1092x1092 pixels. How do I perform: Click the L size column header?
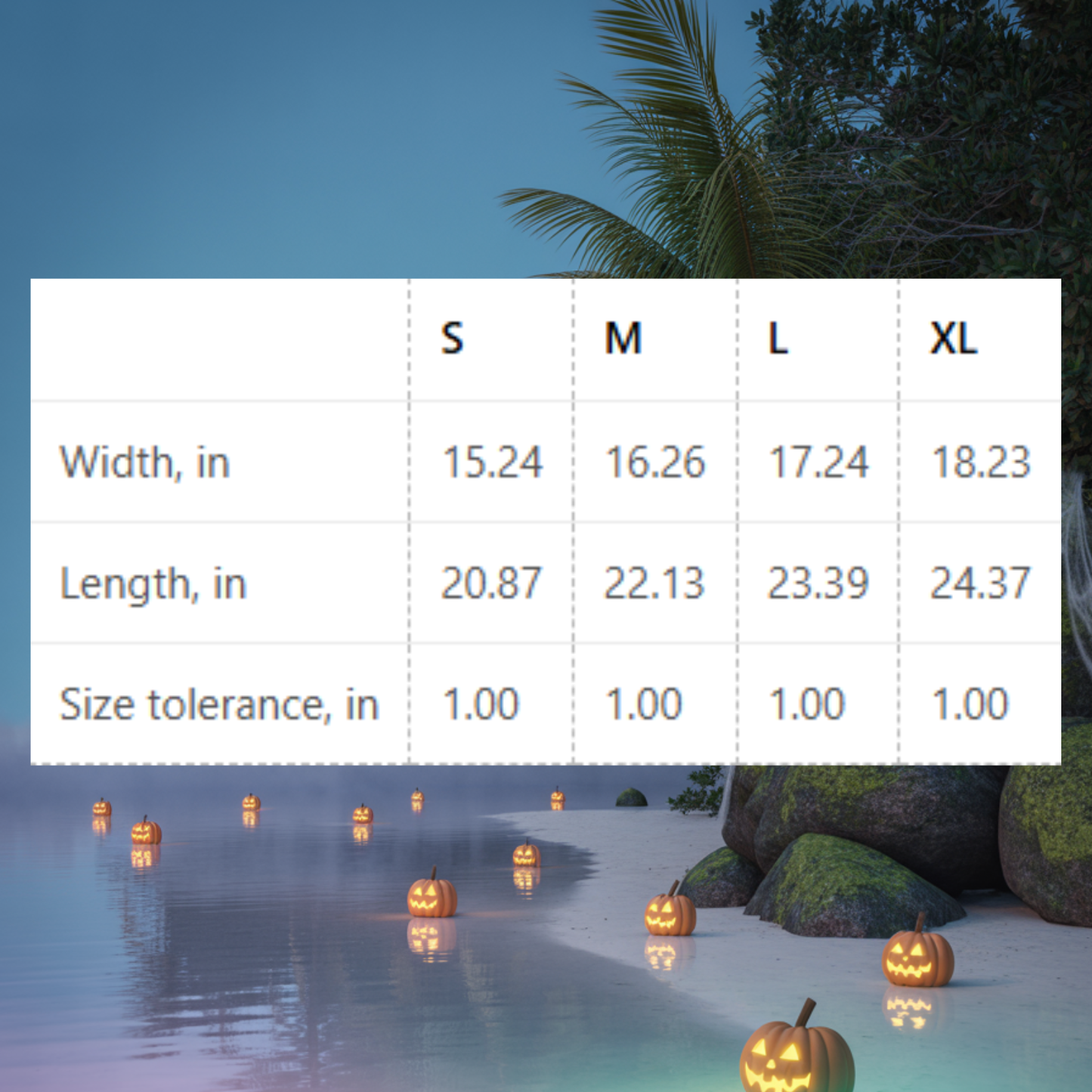(x=778, y=339)
